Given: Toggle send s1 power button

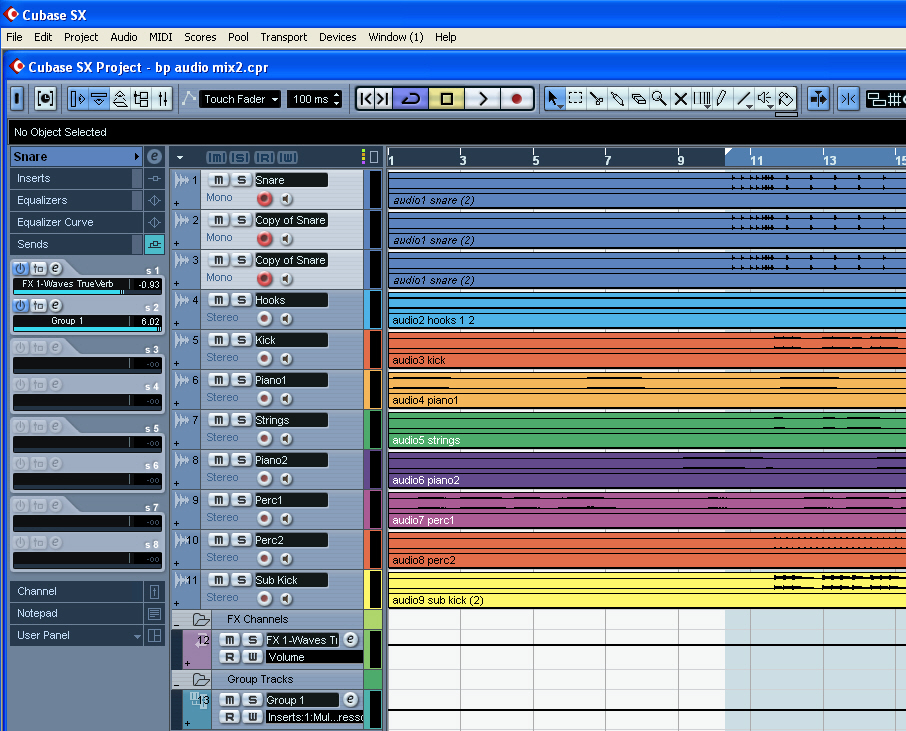Looking at the screenshot, I should pyautogui.click(x=21, y=268).
